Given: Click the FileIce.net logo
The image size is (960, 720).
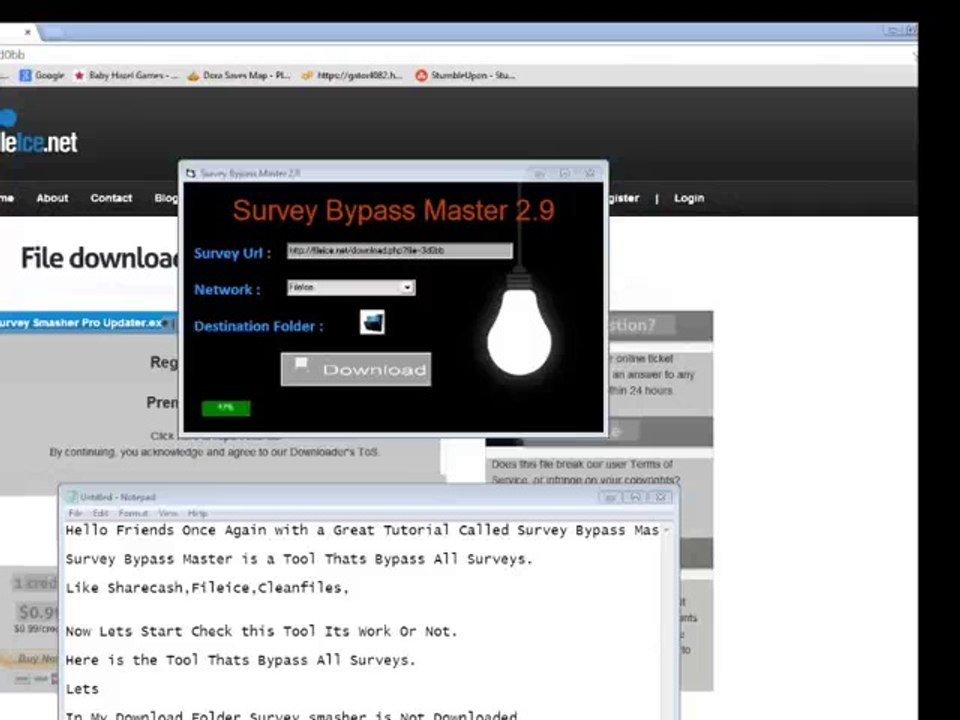Looking at the screenshot, I should (x=38, y=133).
